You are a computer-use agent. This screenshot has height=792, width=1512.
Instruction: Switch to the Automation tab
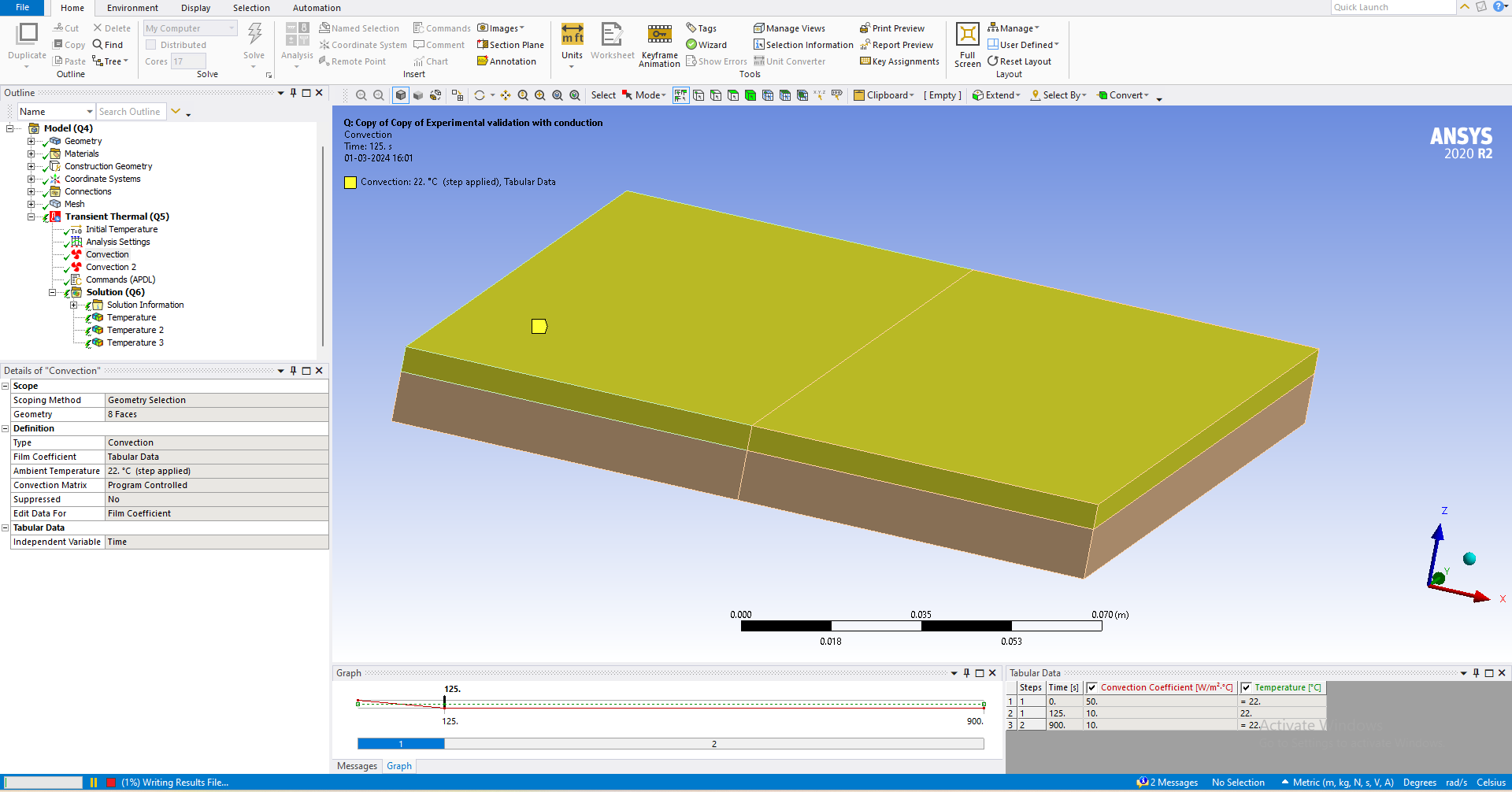pyautogui.click(x=317, y=8)
